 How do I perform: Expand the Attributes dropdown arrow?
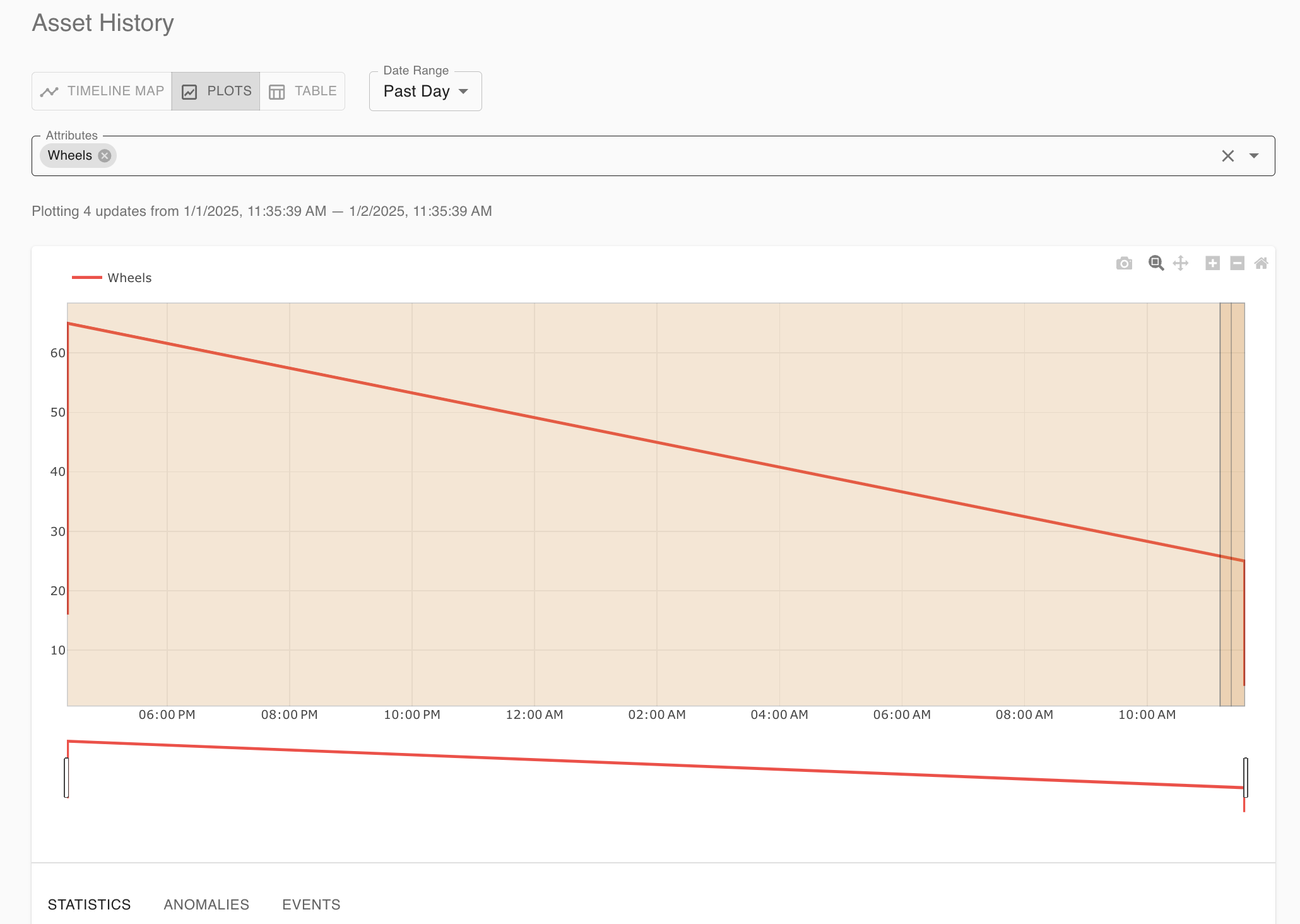point(1254,156)
